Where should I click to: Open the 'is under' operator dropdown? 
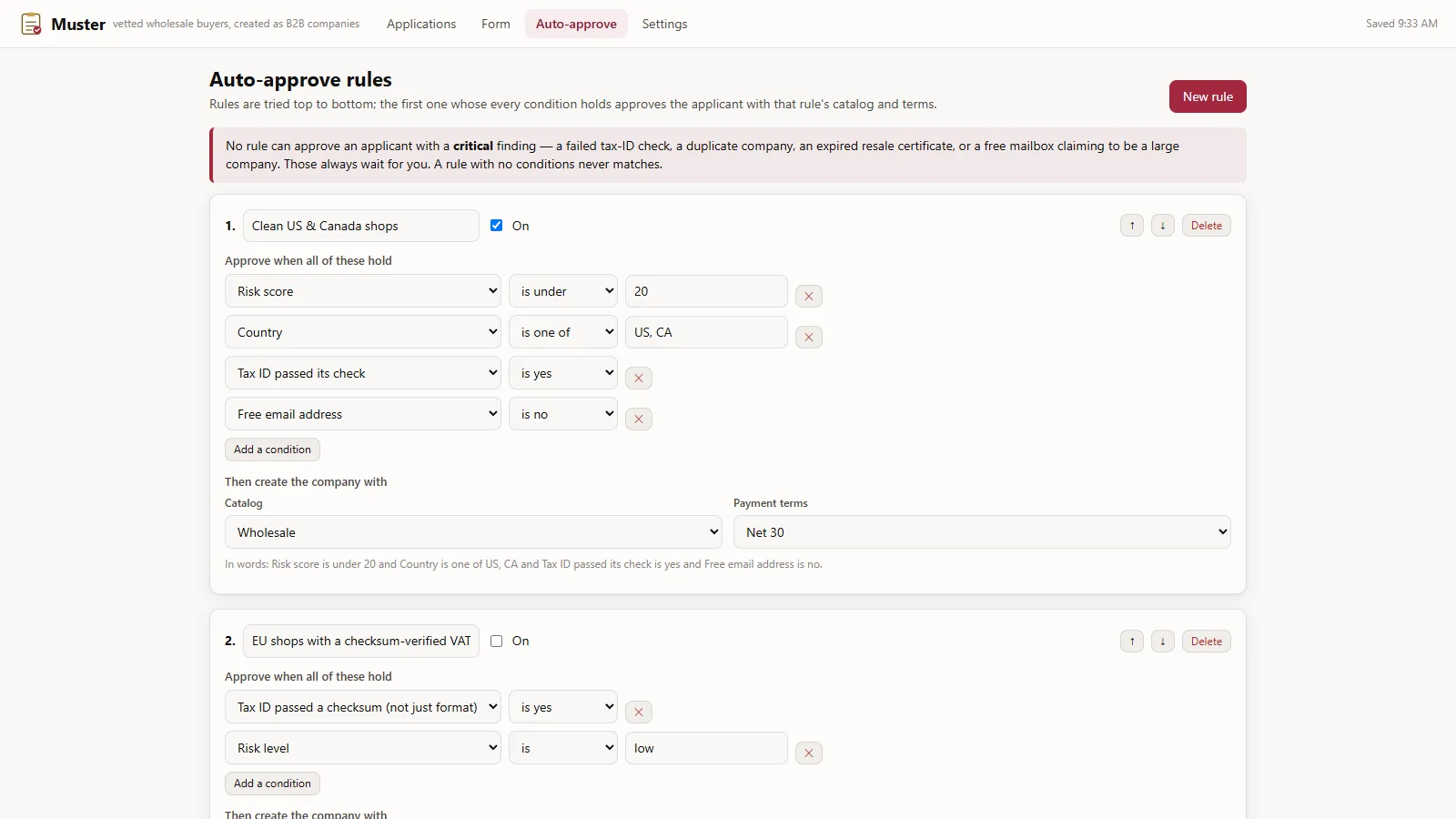(563, 291)
